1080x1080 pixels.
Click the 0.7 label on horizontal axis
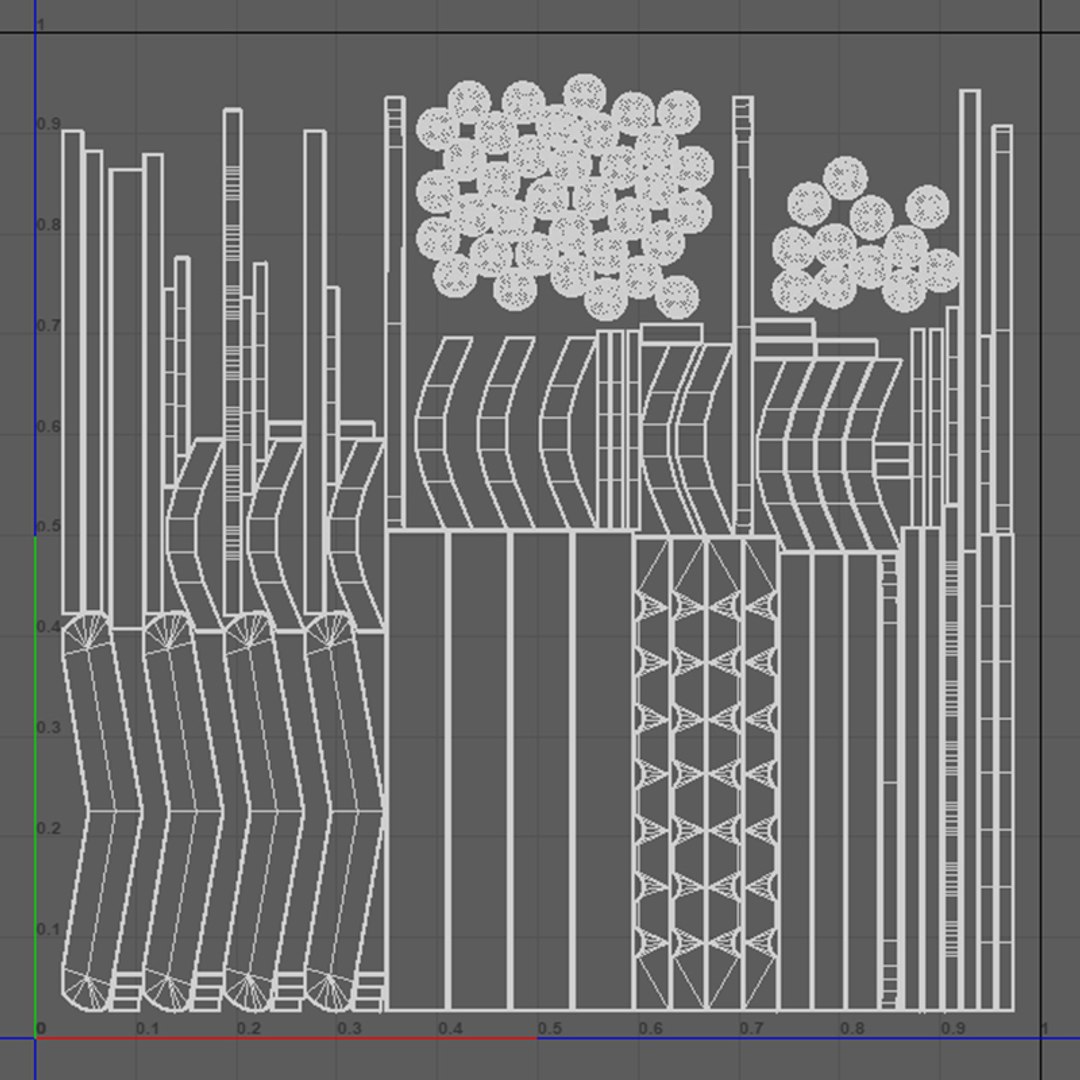point(751,1029)
